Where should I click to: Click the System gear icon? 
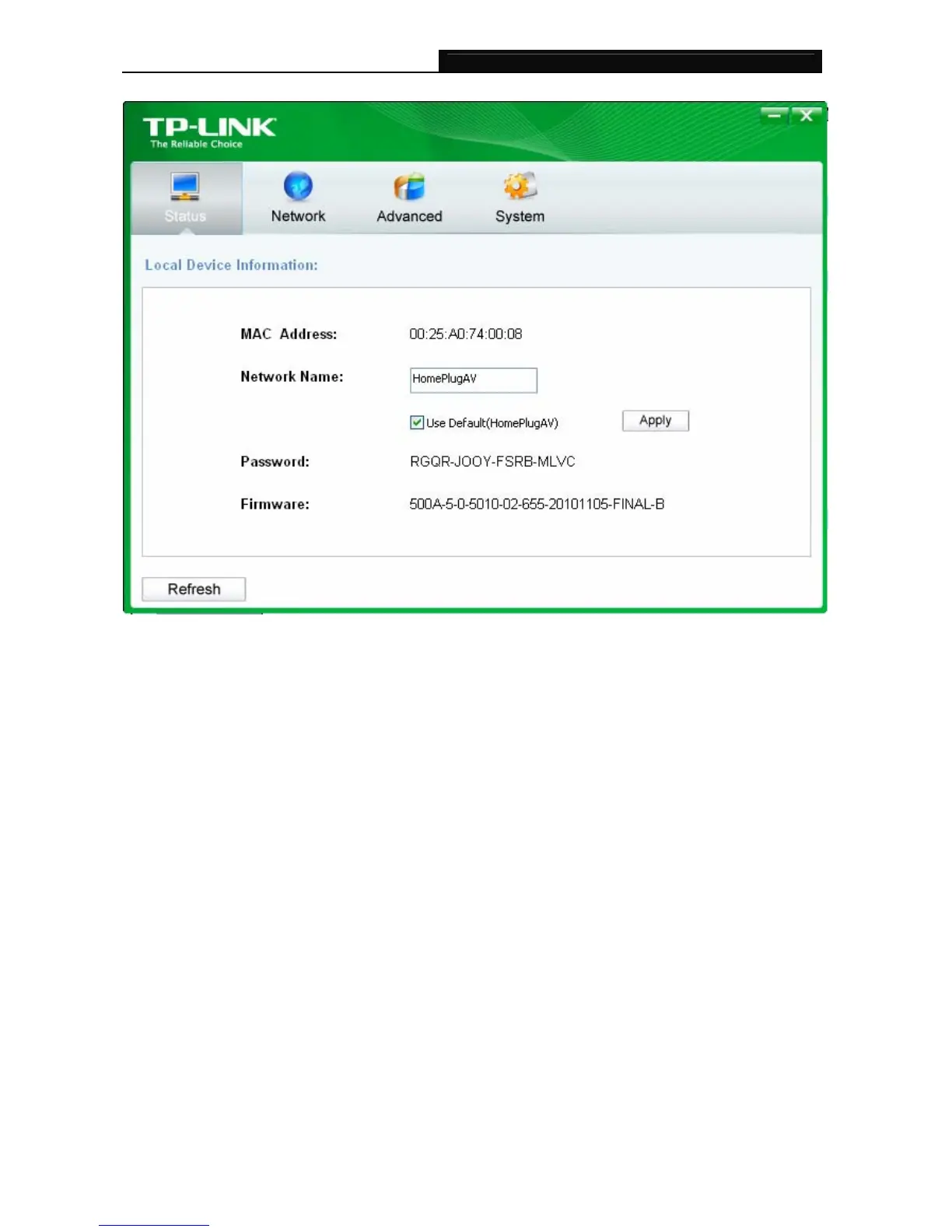(520, 187)
